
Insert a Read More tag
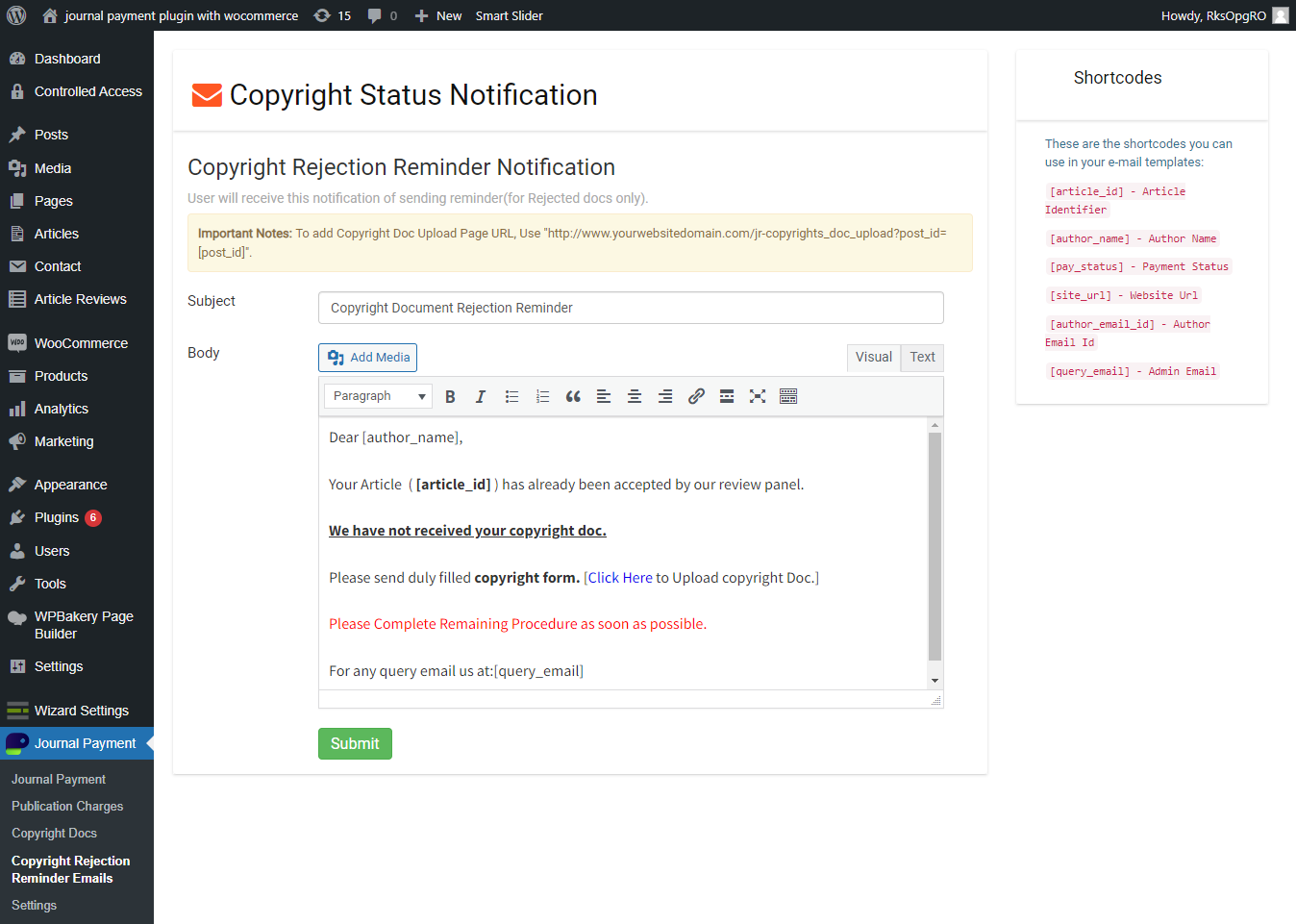[727, 396]
